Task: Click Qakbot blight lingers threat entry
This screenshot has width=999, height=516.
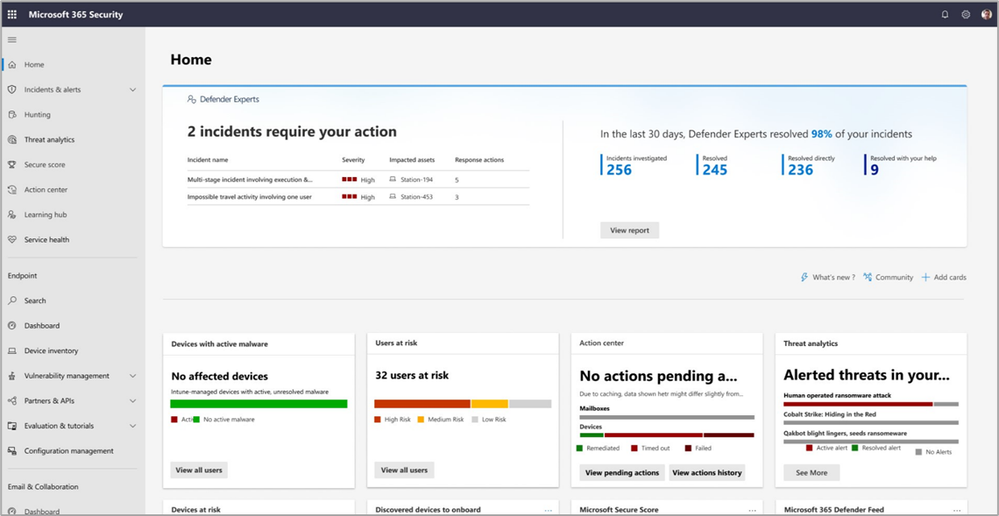Action: click(x=845, y=433)
